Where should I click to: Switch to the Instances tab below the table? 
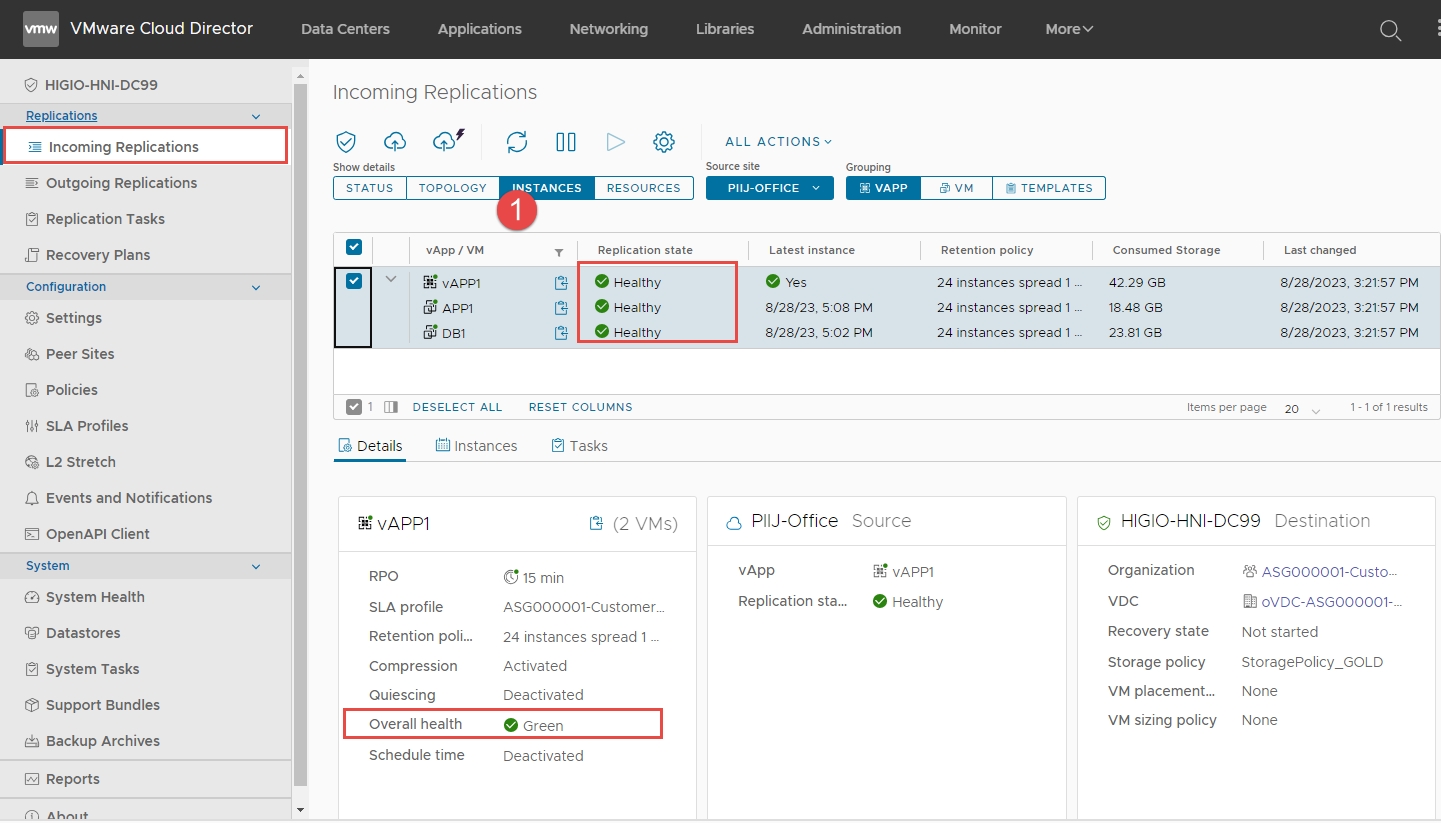476,446
